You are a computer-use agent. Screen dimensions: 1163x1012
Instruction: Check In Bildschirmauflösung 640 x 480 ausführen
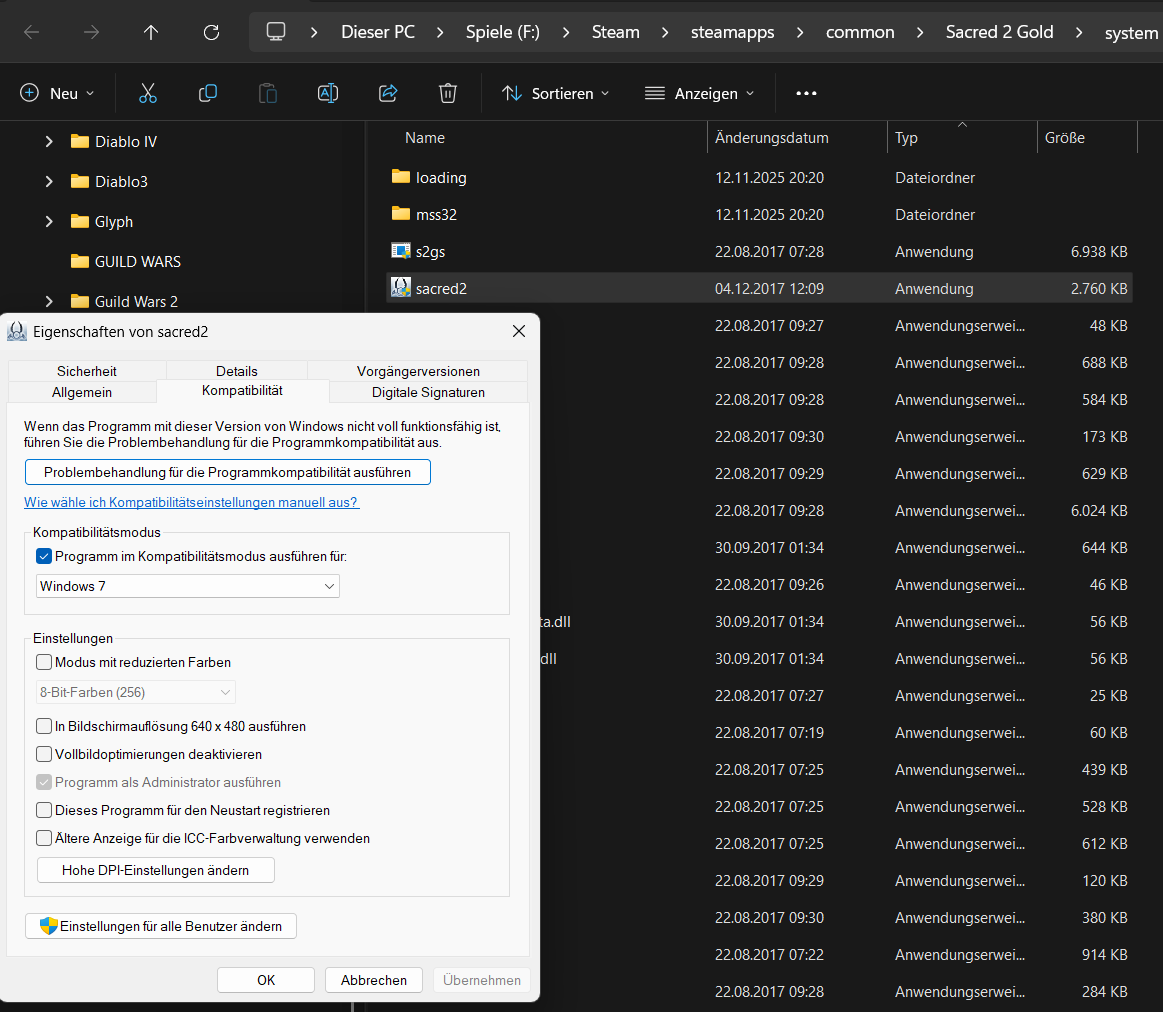(44, 726)
